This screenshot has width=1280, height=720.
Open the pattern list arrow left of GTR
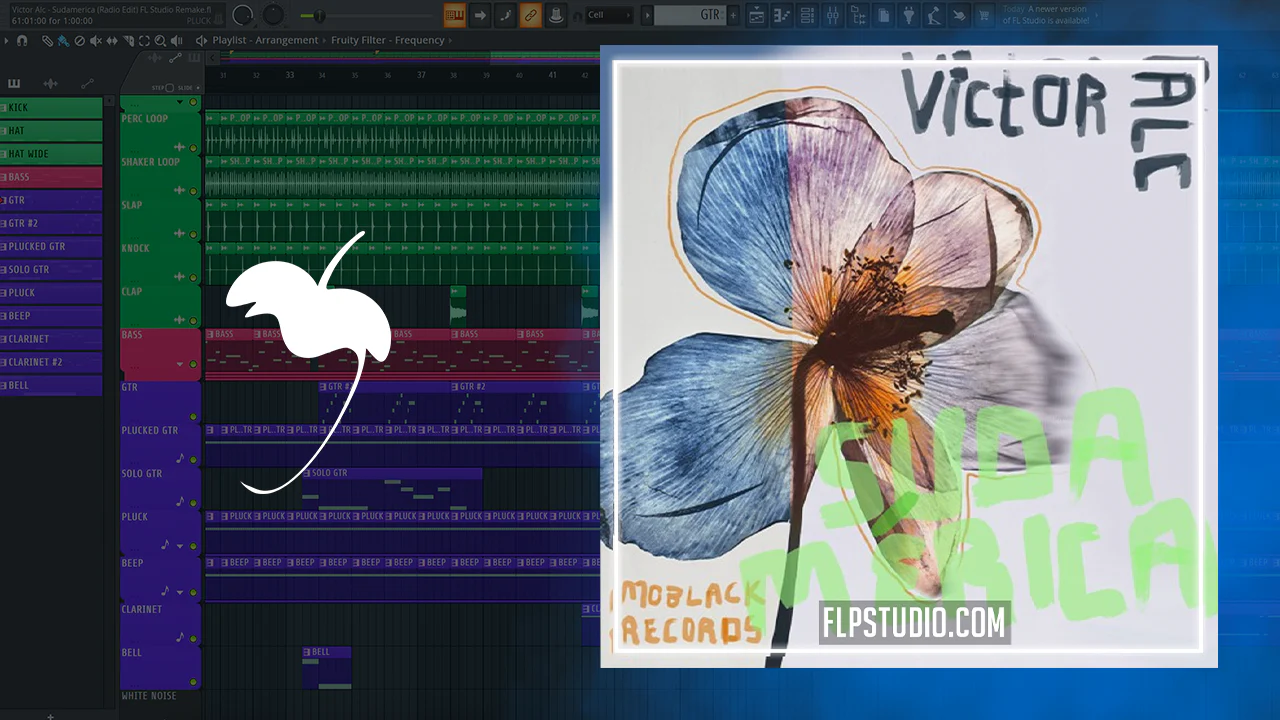(x=647, y=15)
